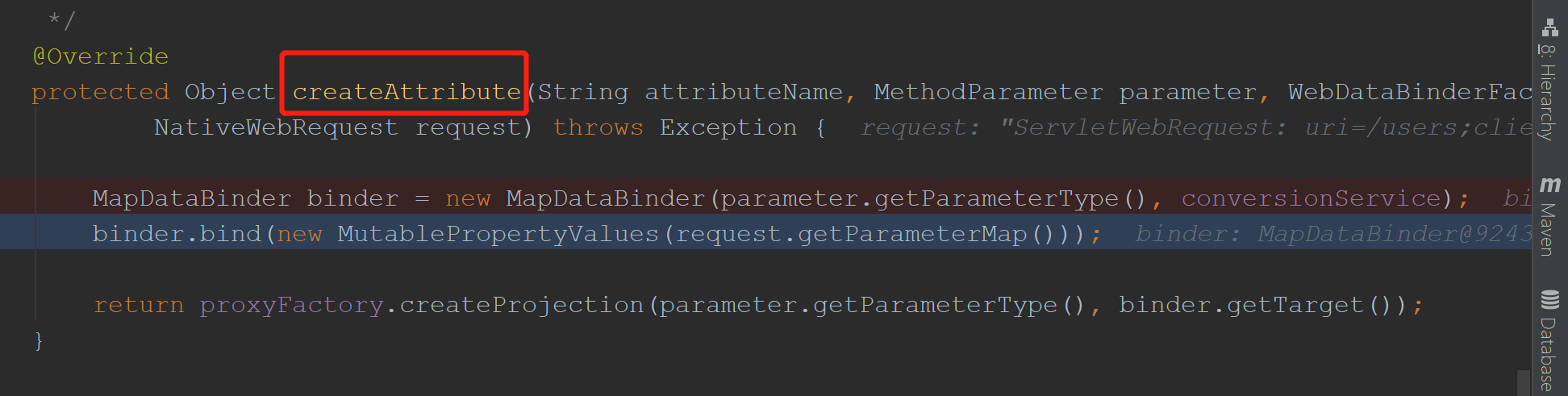
Task: Click the proxyFactory field in return statement
Action: 291,305
